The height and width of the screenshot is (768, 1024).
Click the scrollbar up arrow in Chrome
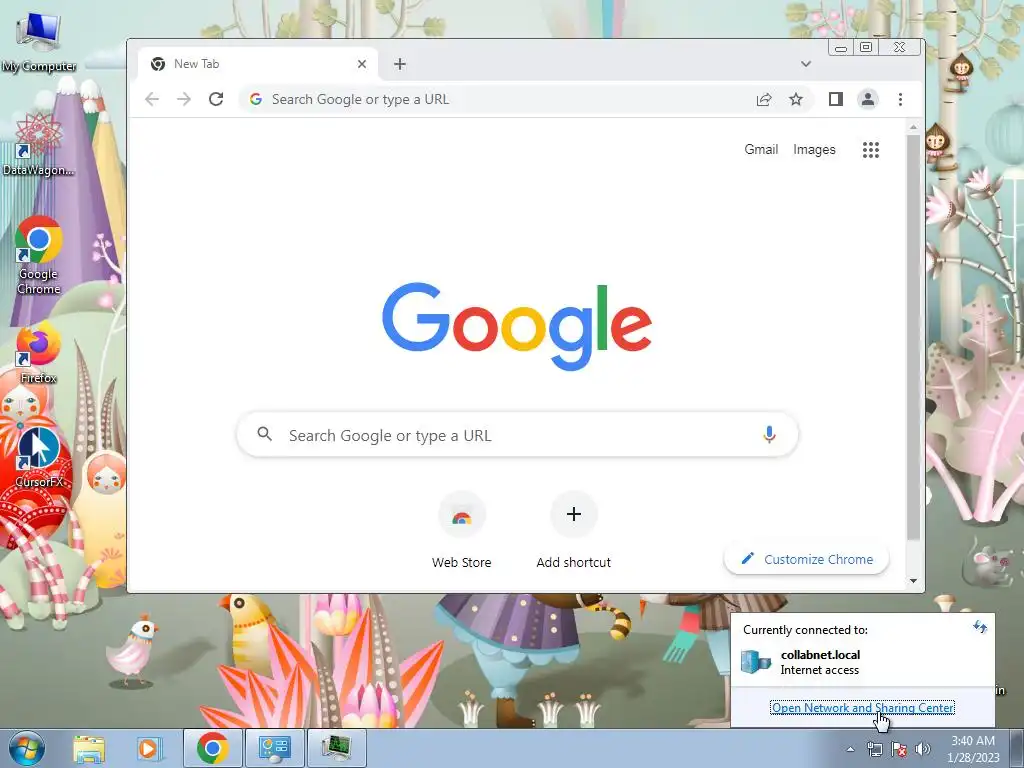(913, 127)
